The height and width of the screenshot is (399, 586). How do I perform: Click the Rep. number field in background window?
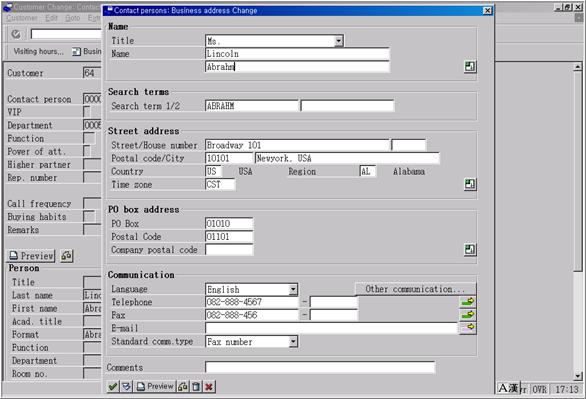[92, 177]
